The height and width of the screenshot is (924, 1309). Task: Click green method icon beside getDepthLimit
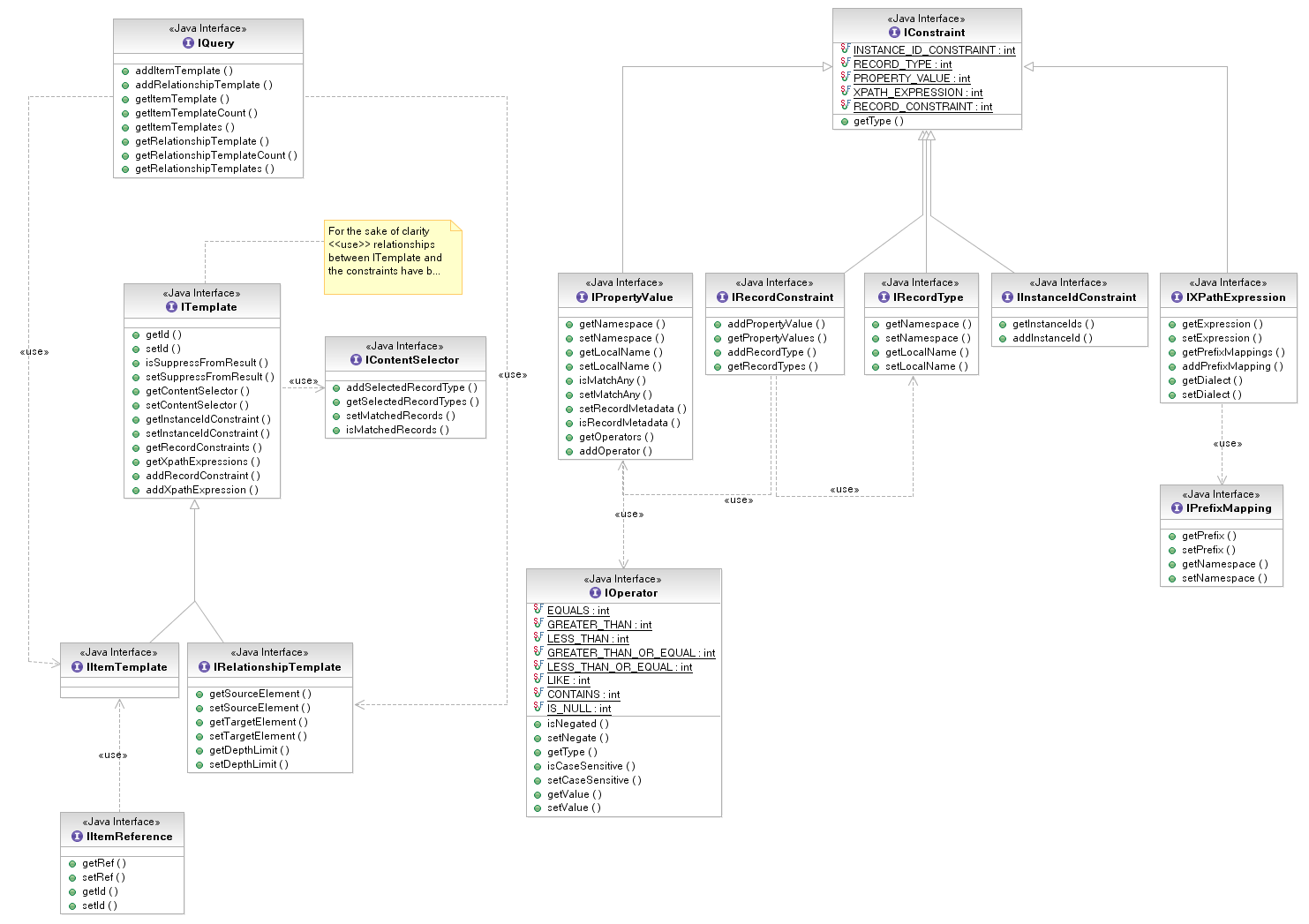tap(199, 751)
